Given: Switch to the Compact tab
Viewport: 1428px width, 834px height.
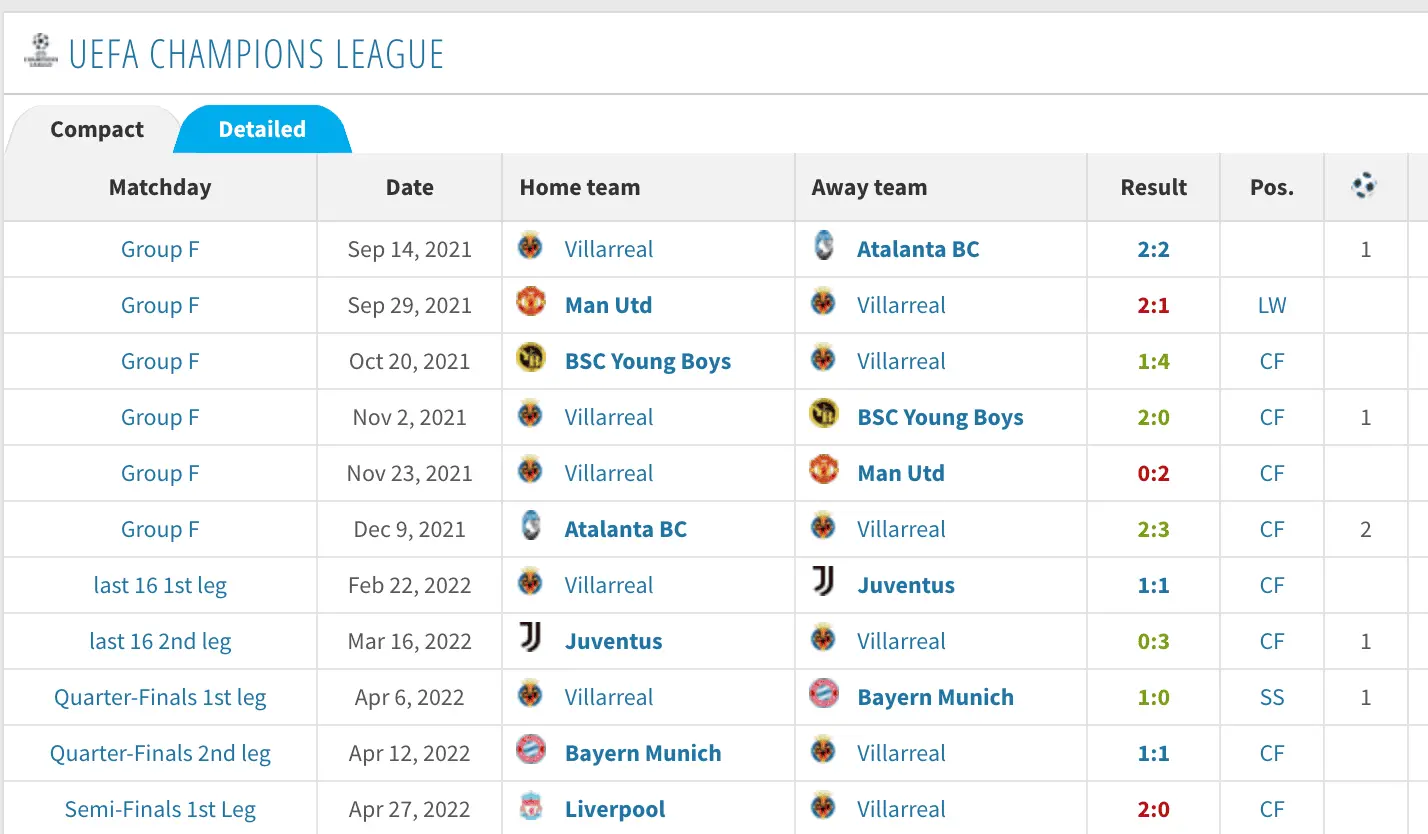Looking at the screenshot, I should (96, 129).
